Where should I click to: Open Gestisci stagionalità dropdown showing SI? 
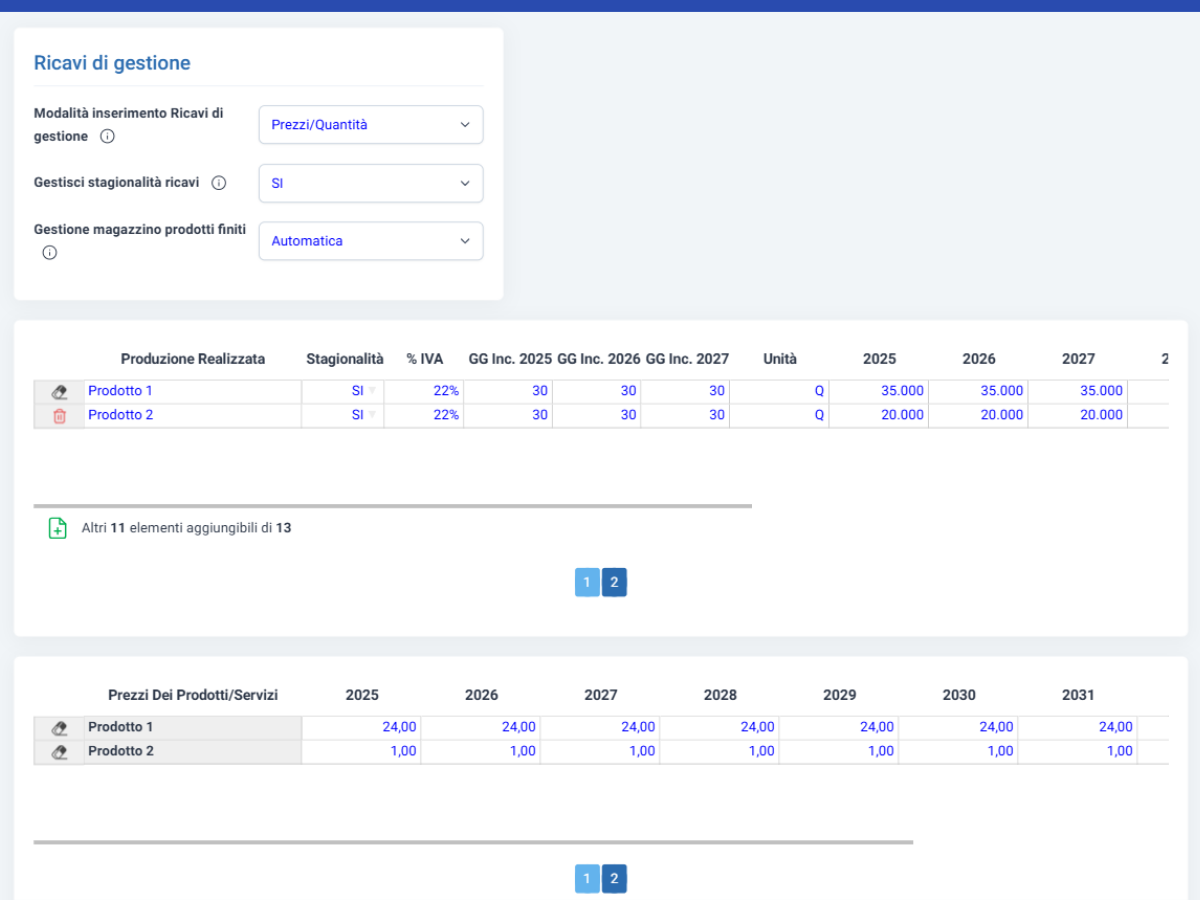(x=371, y=183)
